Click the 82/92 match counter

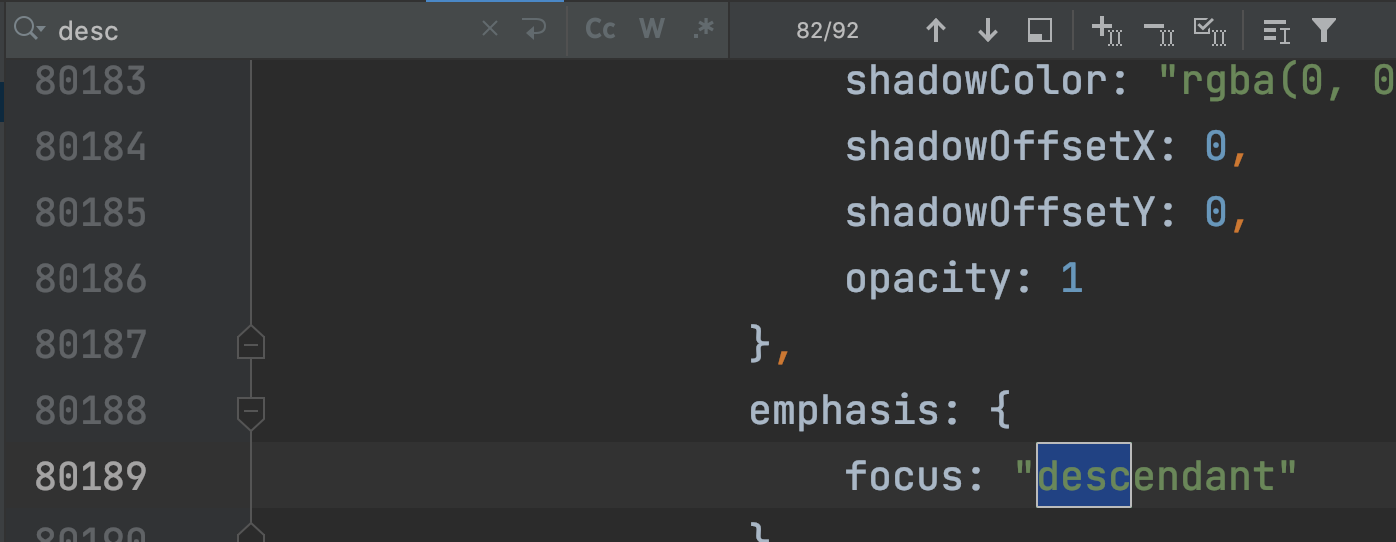(828, 31)
